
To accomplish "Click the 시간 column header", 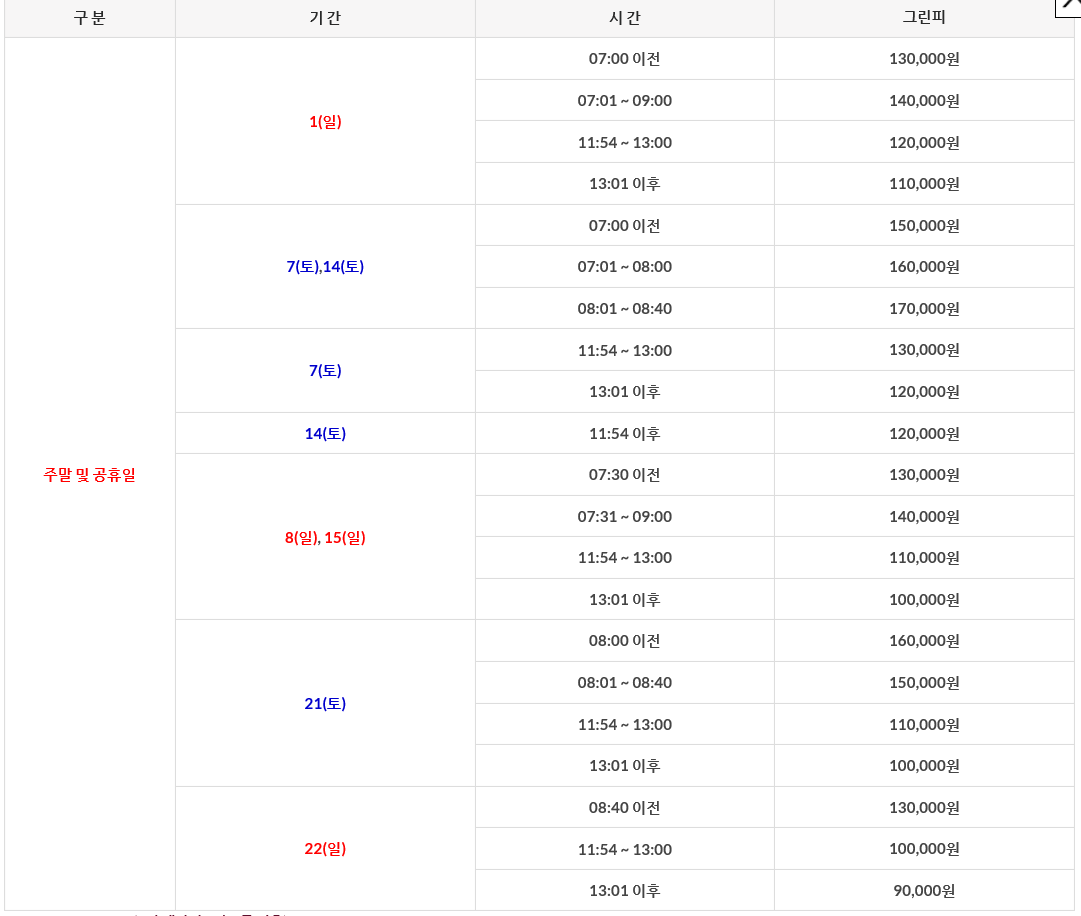I will click(x=624, y=18).
